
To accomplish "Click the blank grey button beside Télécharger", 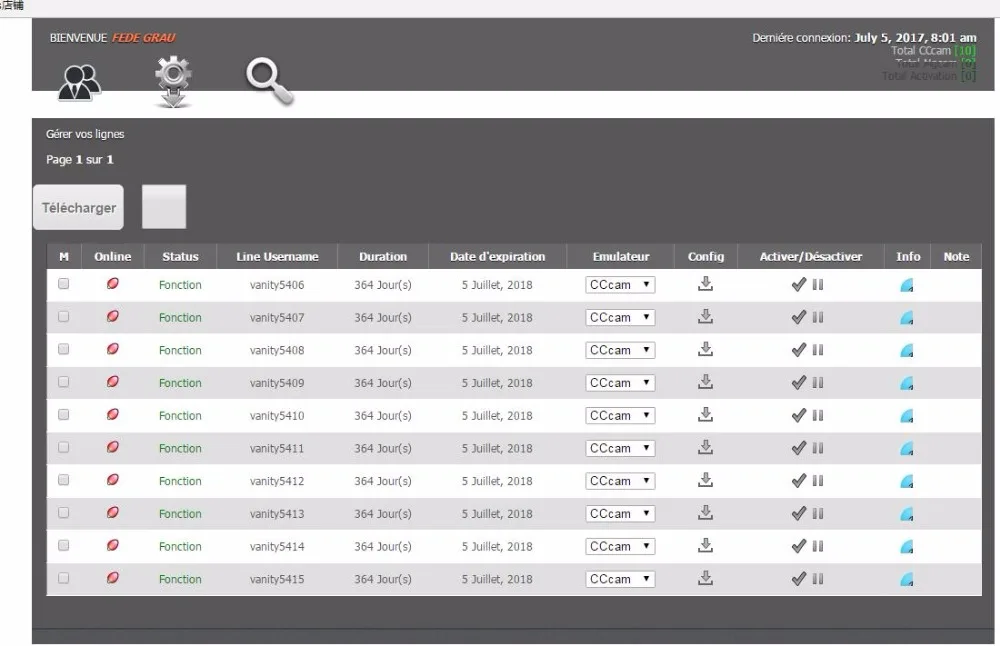I will (x=164, y=207).
